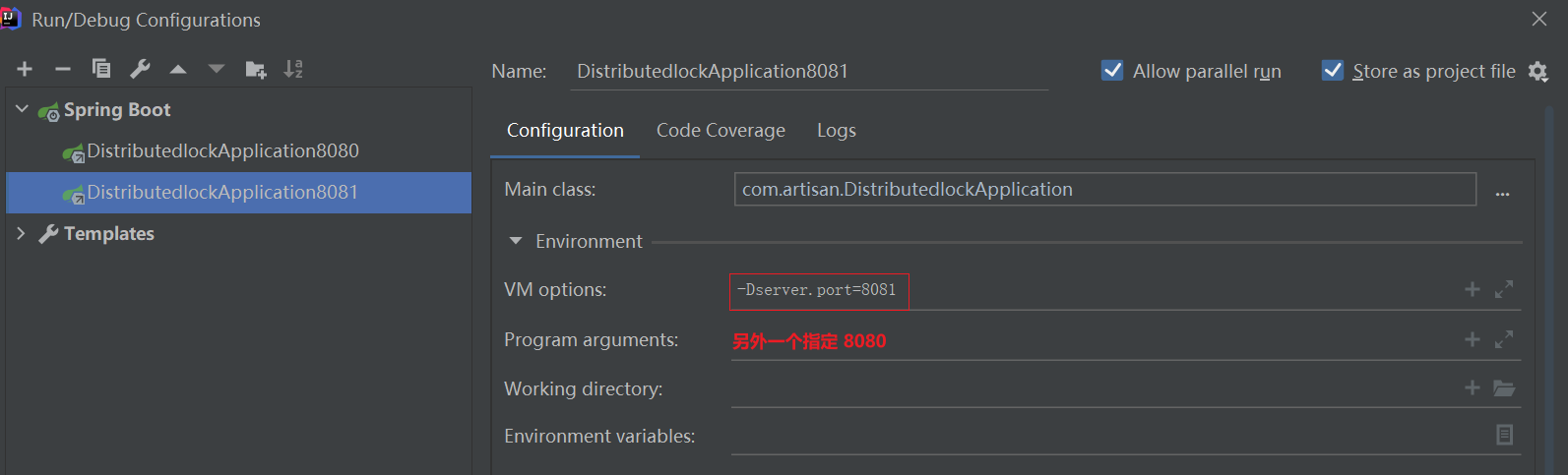Image resolution: width=1568 pixels, height=475 pixels.
Task: Move configuration down with arrow icon
Action: click(217, 69)
